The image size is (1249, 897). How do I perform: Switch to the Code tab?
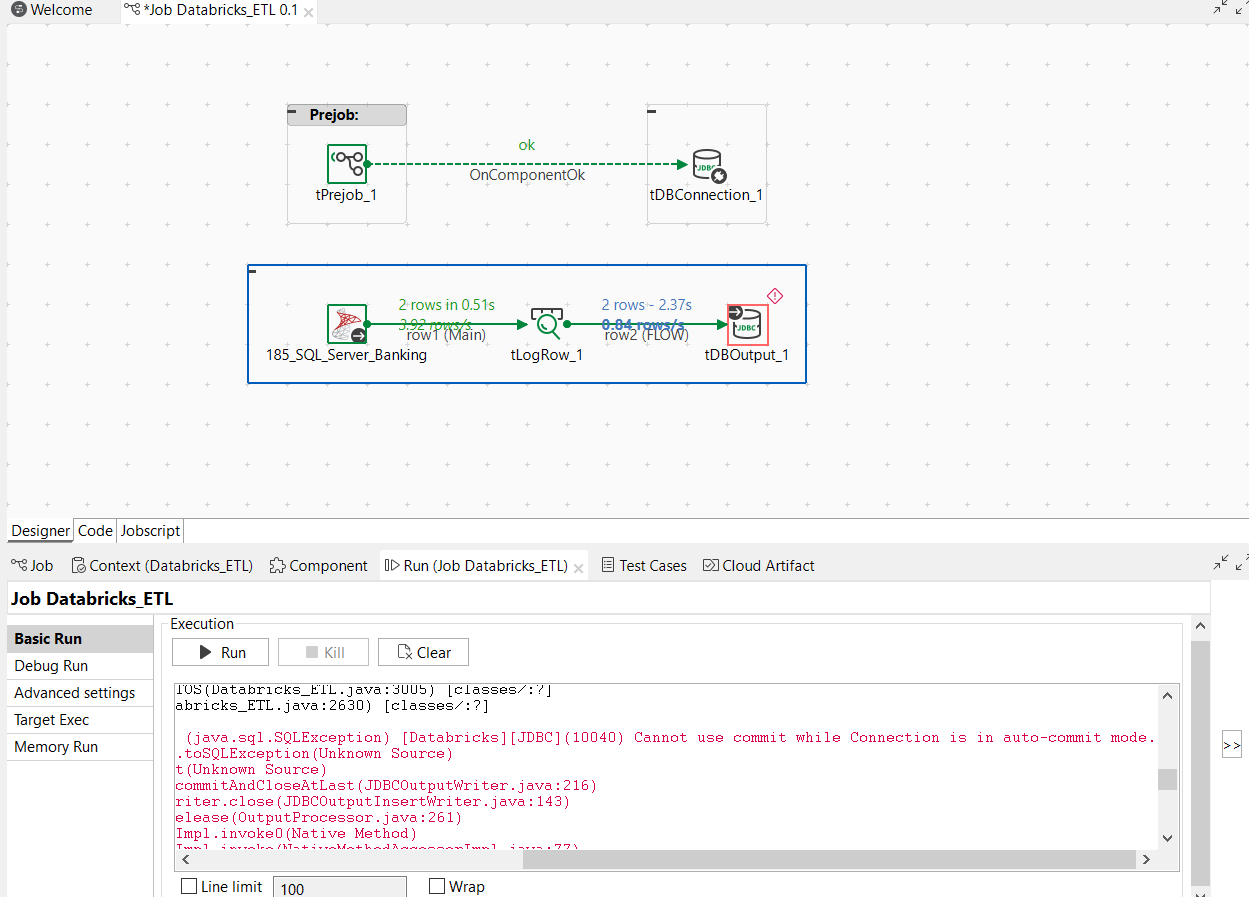[x=95, y=531]
